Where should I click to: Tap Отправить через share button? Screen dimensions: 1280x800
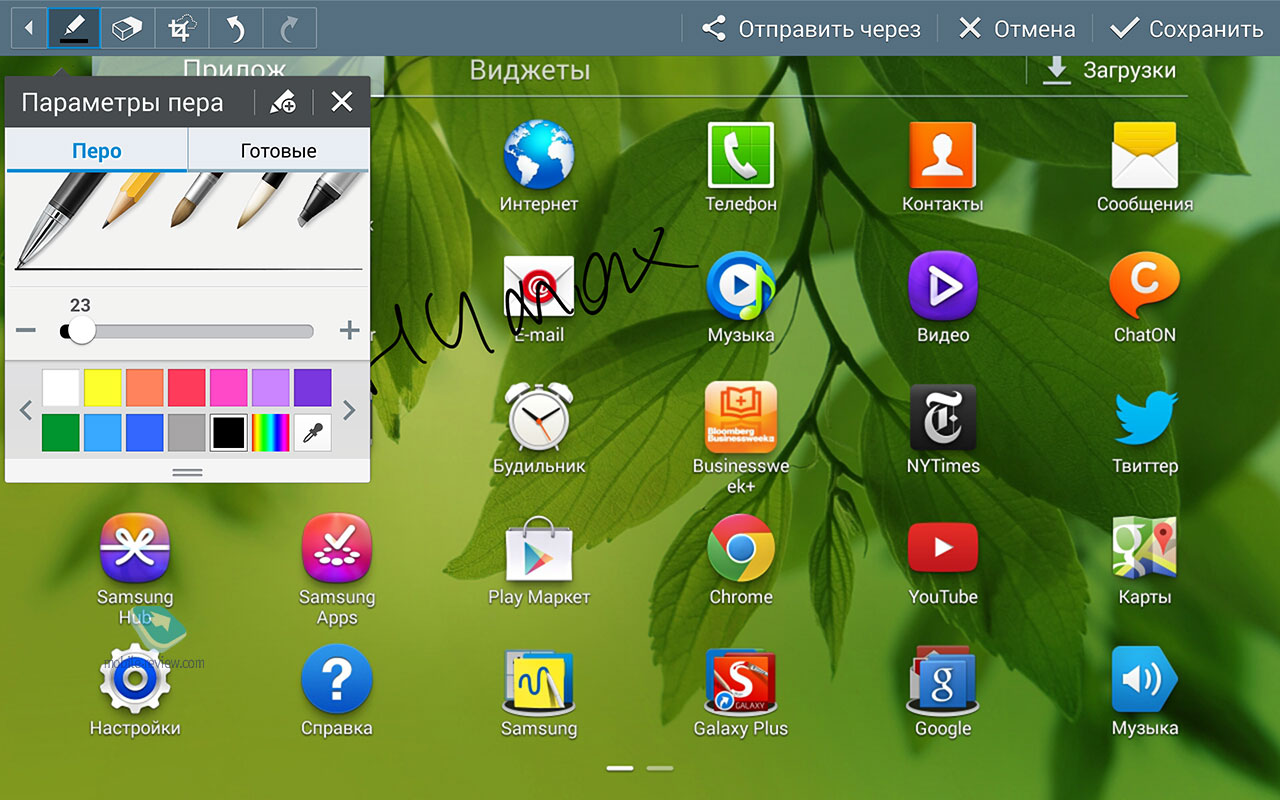pos(811,29)
